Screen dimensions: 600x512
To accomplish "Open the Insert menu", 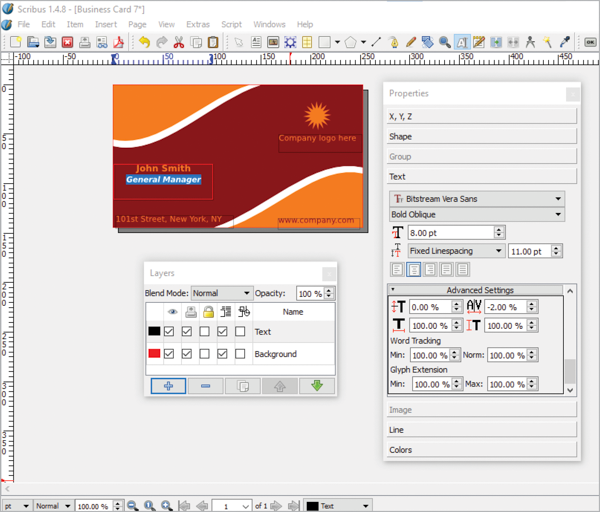I will coord(106,24).
